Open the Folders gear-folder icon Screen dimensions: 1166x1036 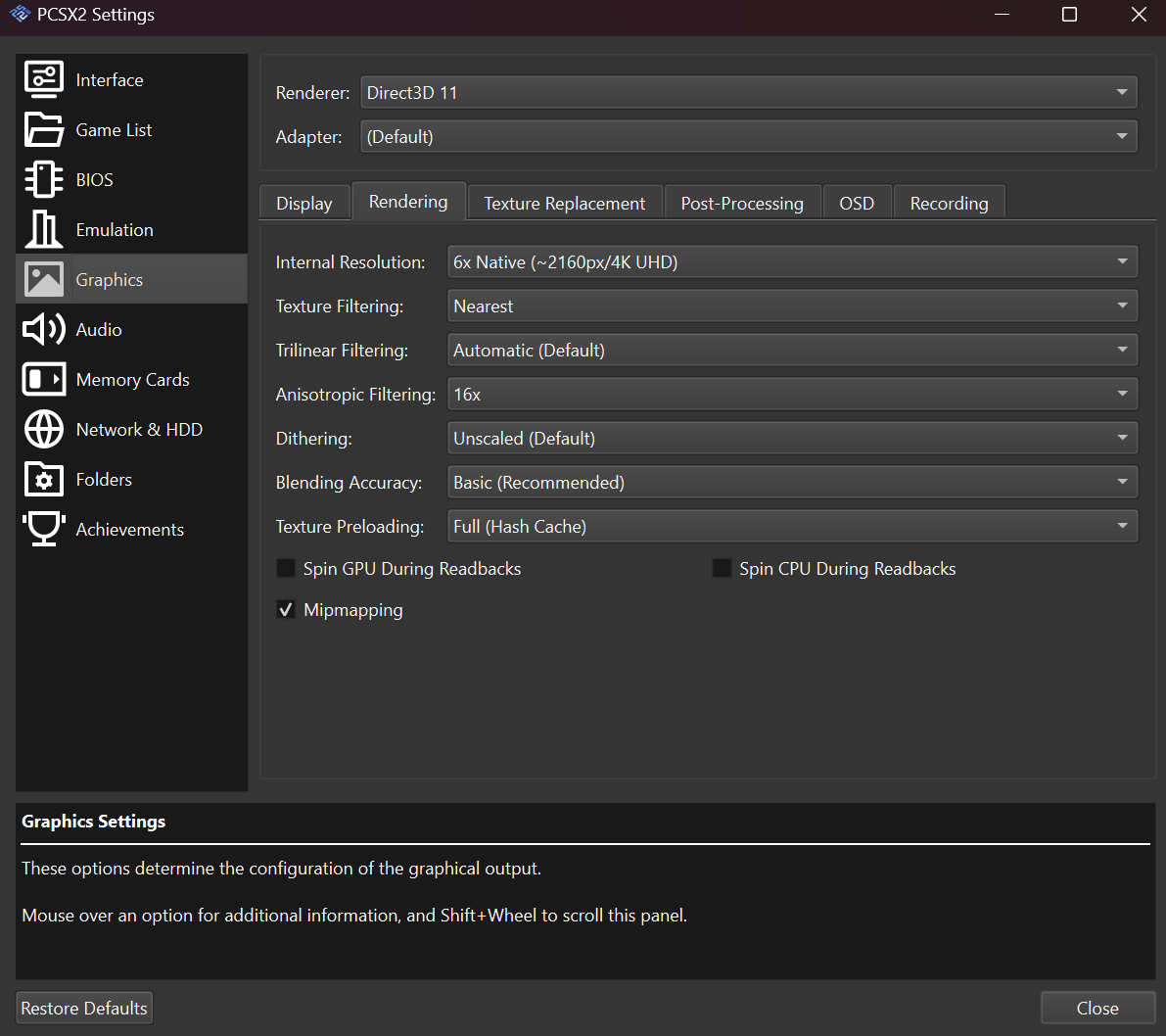point(44,479)
